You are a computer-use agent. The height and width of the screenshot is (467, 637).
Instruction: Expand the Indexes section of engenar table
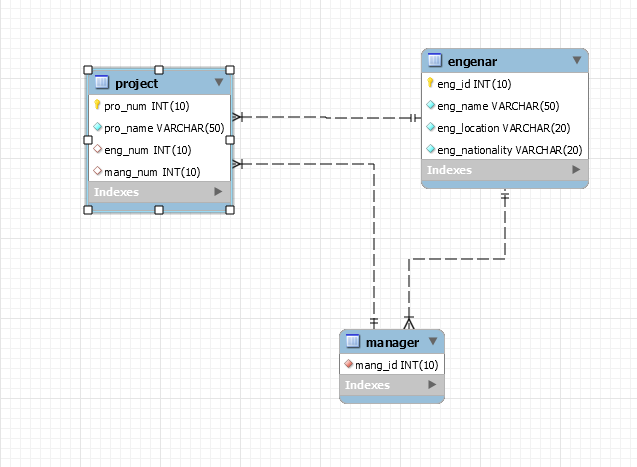click(x=576, y=170)
